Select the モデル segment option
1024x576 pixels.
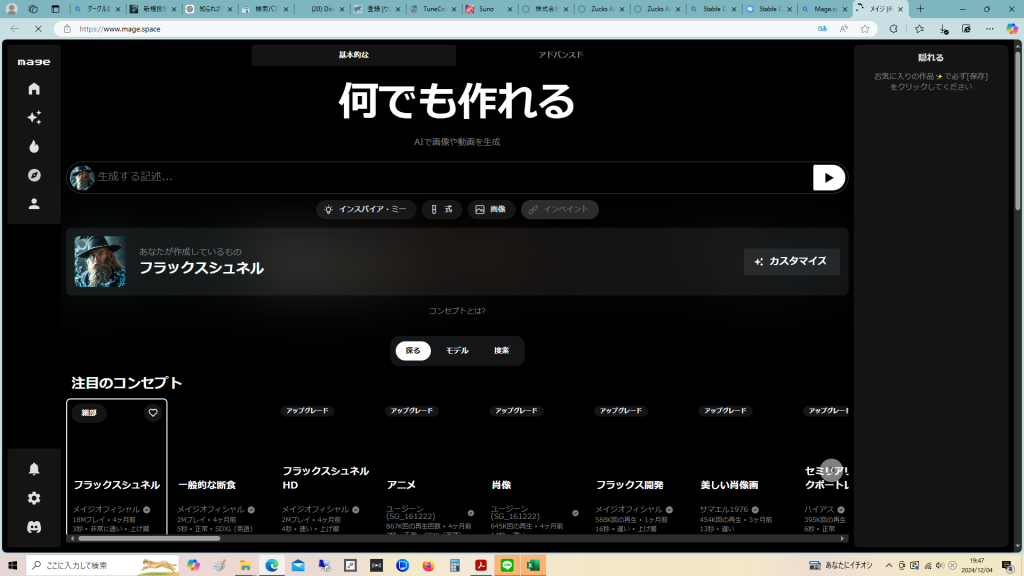(457, 351)
